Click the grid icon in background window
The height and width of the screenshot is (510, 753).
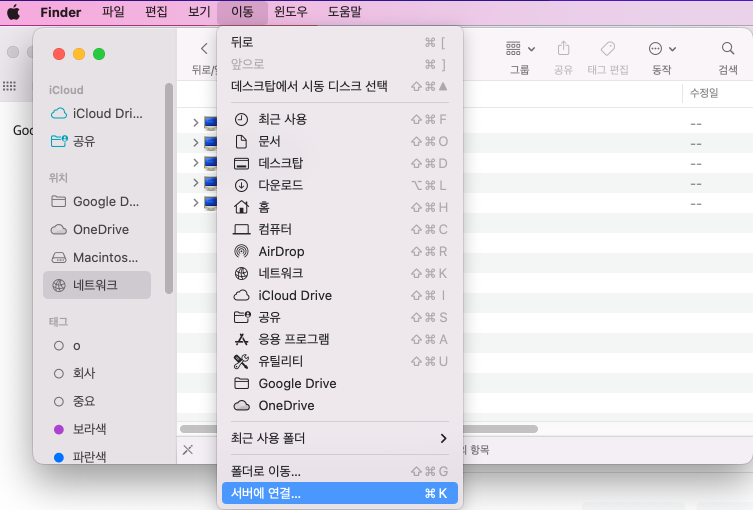(9, 86)
